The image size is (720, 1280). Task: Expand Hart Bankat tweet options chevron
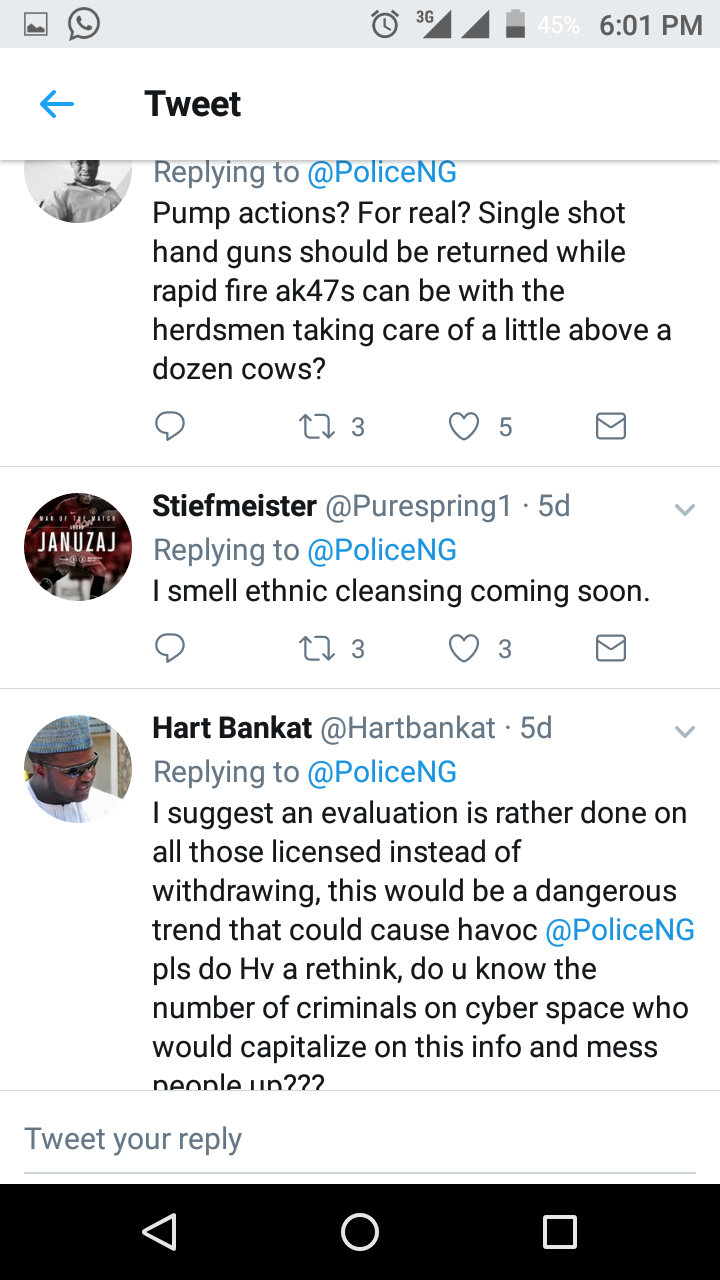[685, 732]
